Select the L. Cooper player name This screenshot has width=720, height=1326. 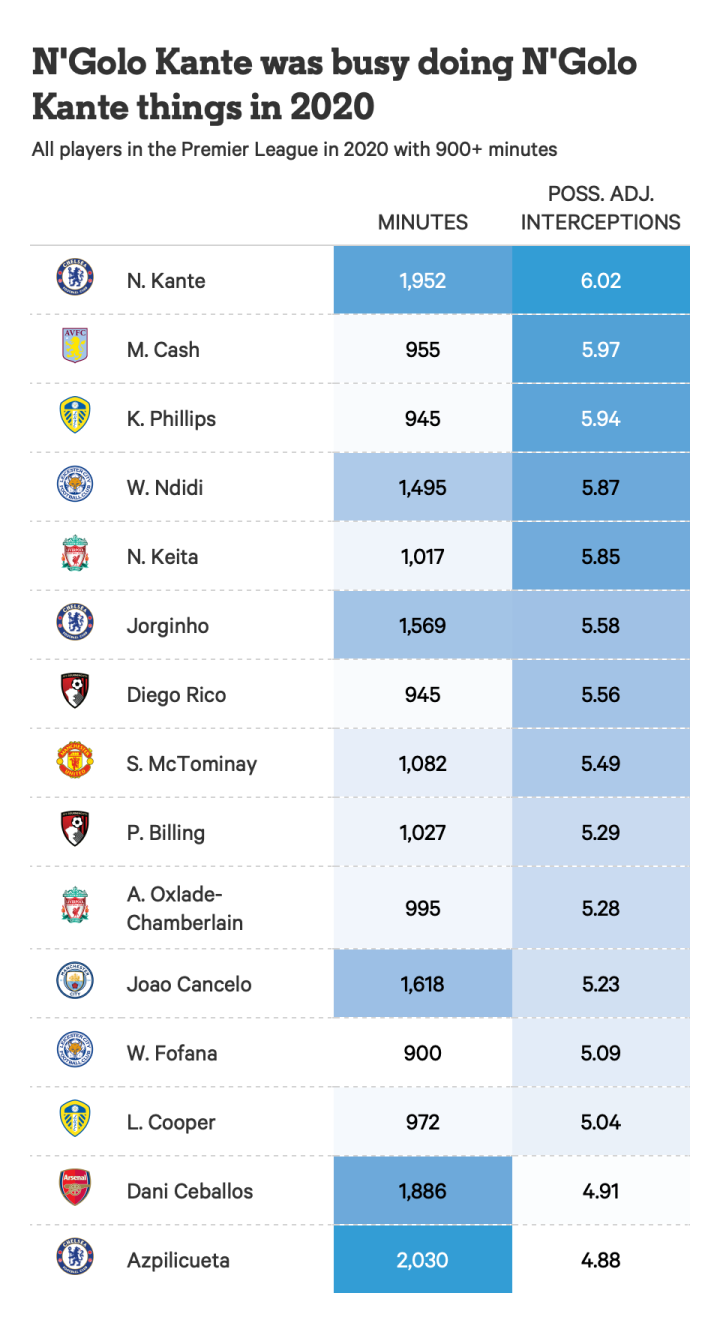coord(171,1122)
